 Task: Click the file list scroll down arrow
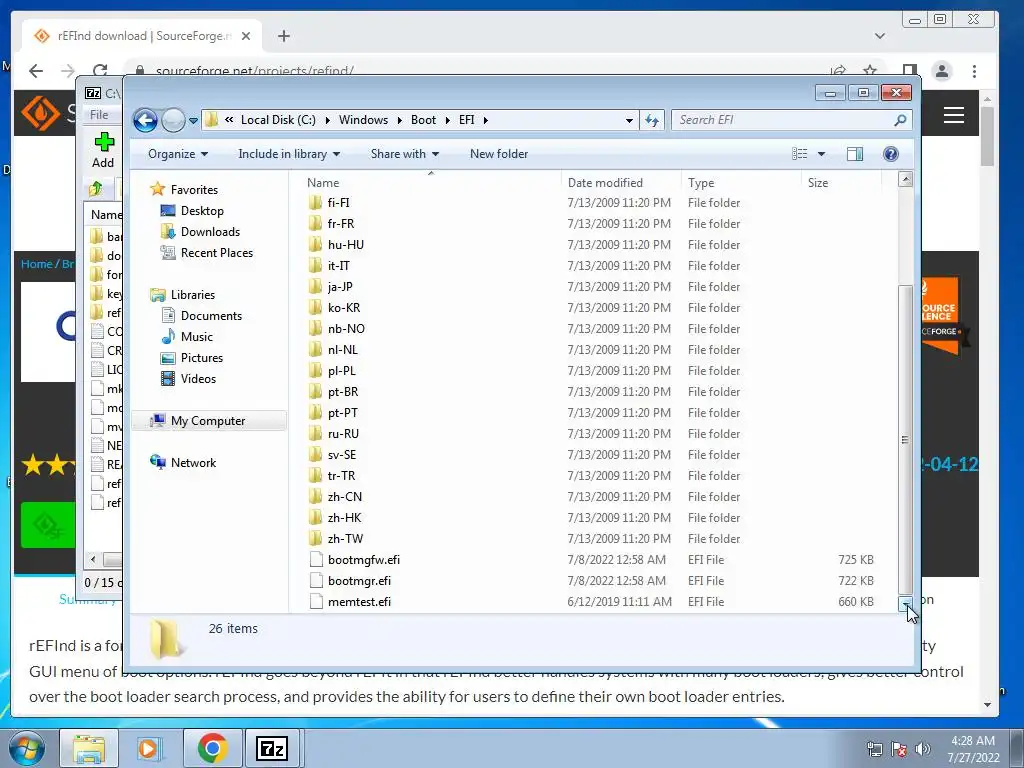tap(905, 604)
